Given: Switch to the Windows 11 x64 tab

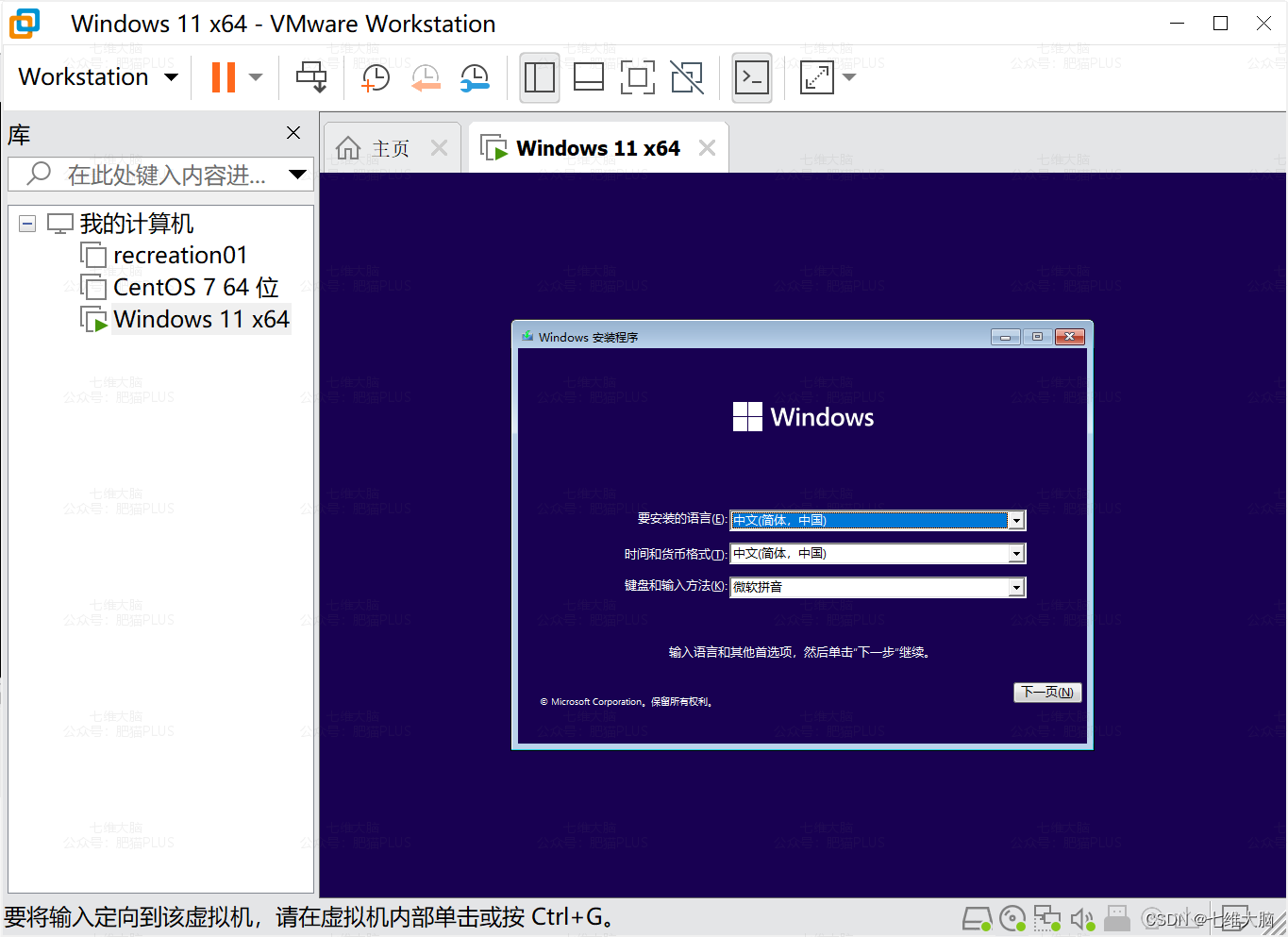Looking at the screenshot, I should pos(597,148).
